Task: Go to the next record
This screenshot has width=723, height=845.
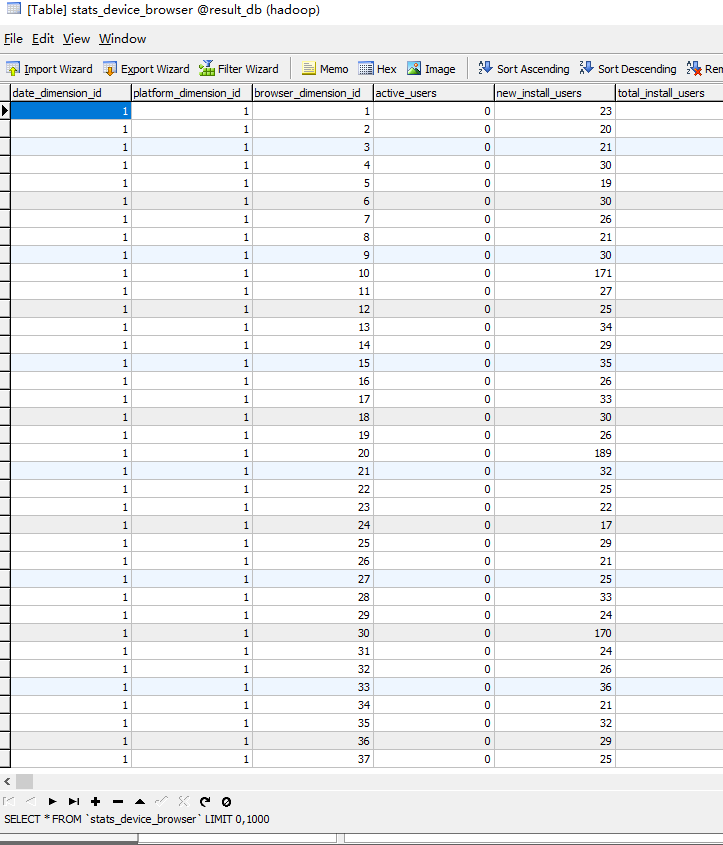Action: (52, 801)
